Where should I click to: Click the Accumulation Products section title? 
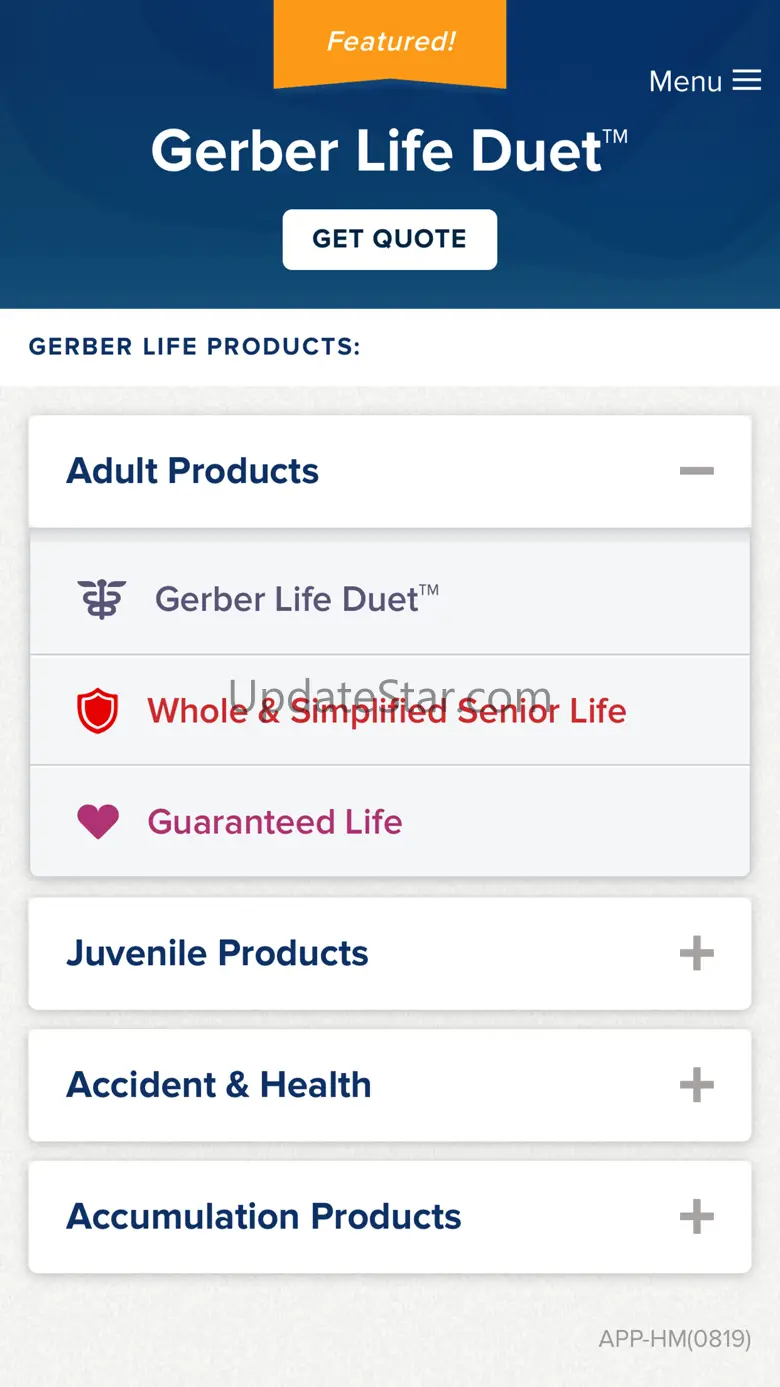[264, 1217]
